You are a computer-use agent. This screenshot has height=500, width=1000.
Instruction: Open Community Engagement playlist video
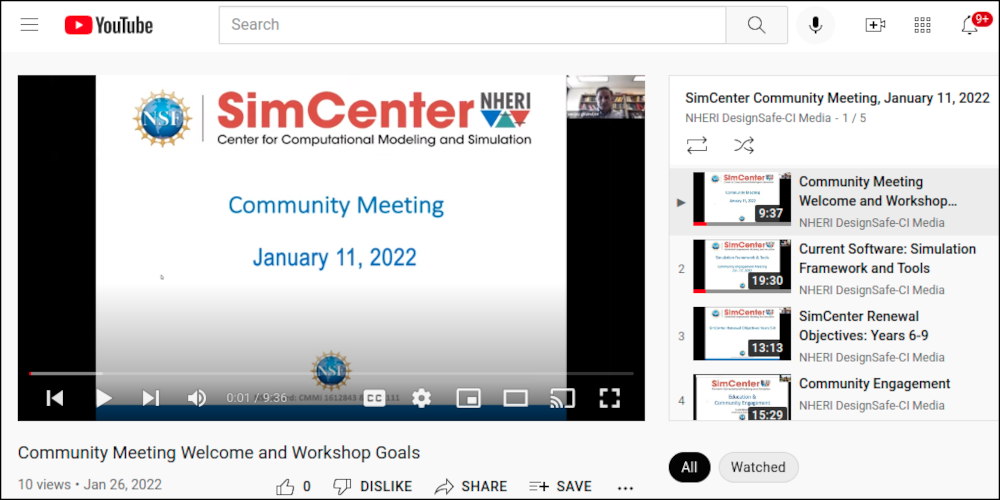pyautogui.click(x=834, y=396)
